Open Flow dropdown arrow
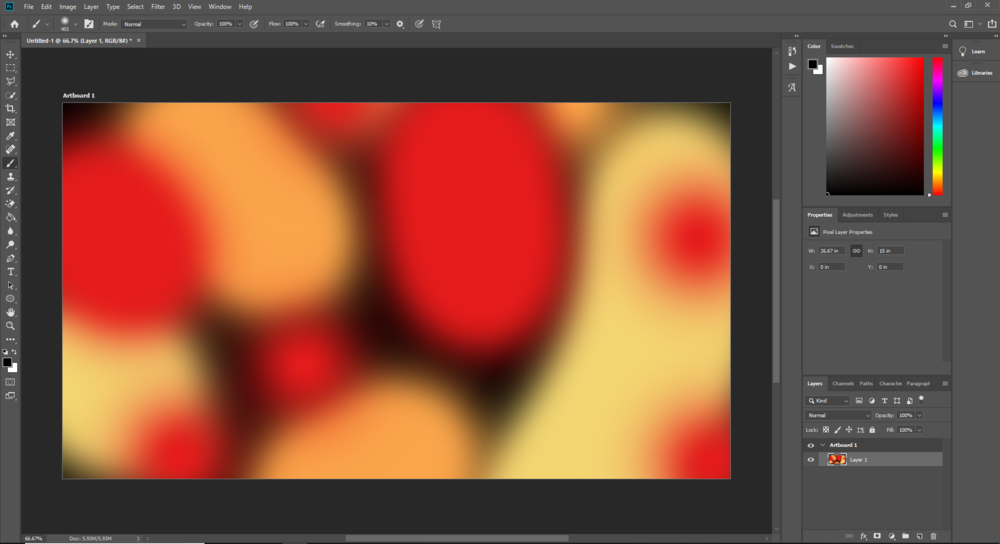 (305, 24)
